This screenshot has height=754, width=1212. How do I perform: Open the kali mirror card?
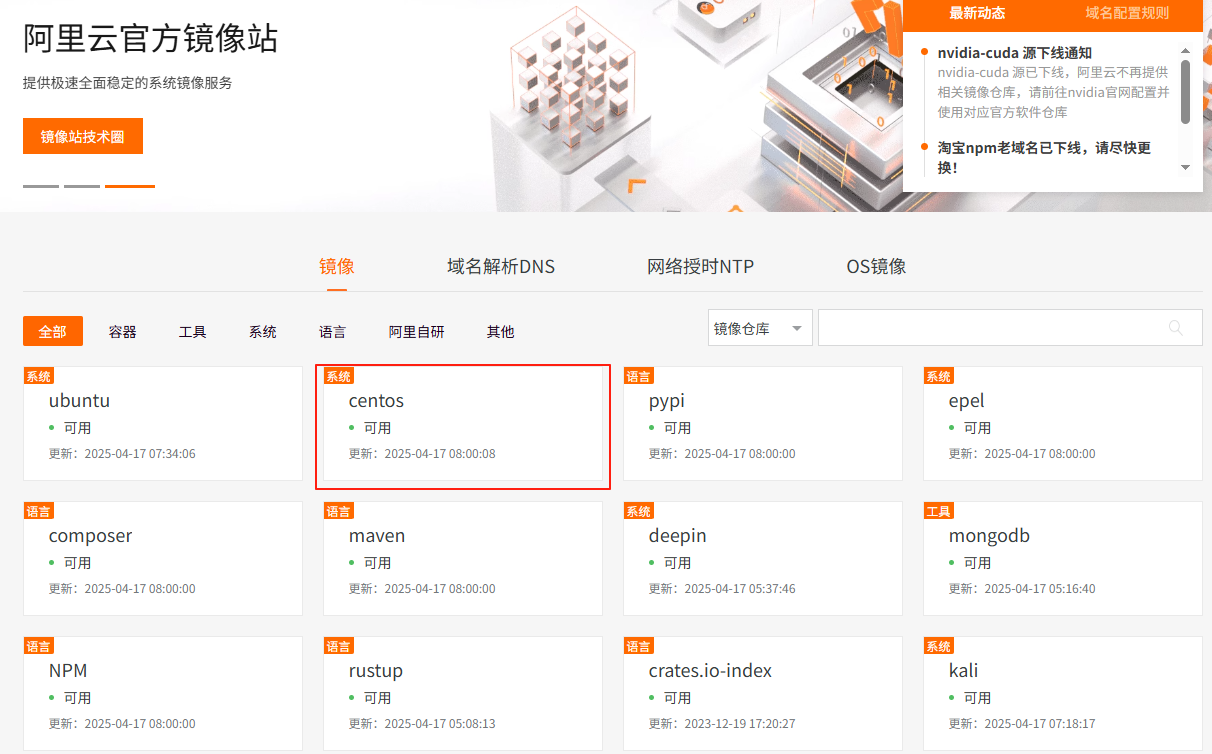[x=1063, y=693]
